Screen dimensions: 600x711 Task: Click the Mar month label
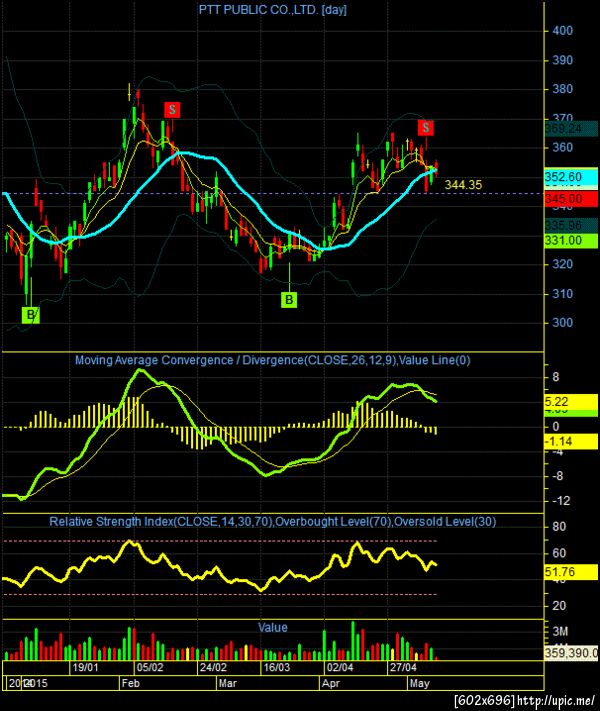tap(227, 683)
